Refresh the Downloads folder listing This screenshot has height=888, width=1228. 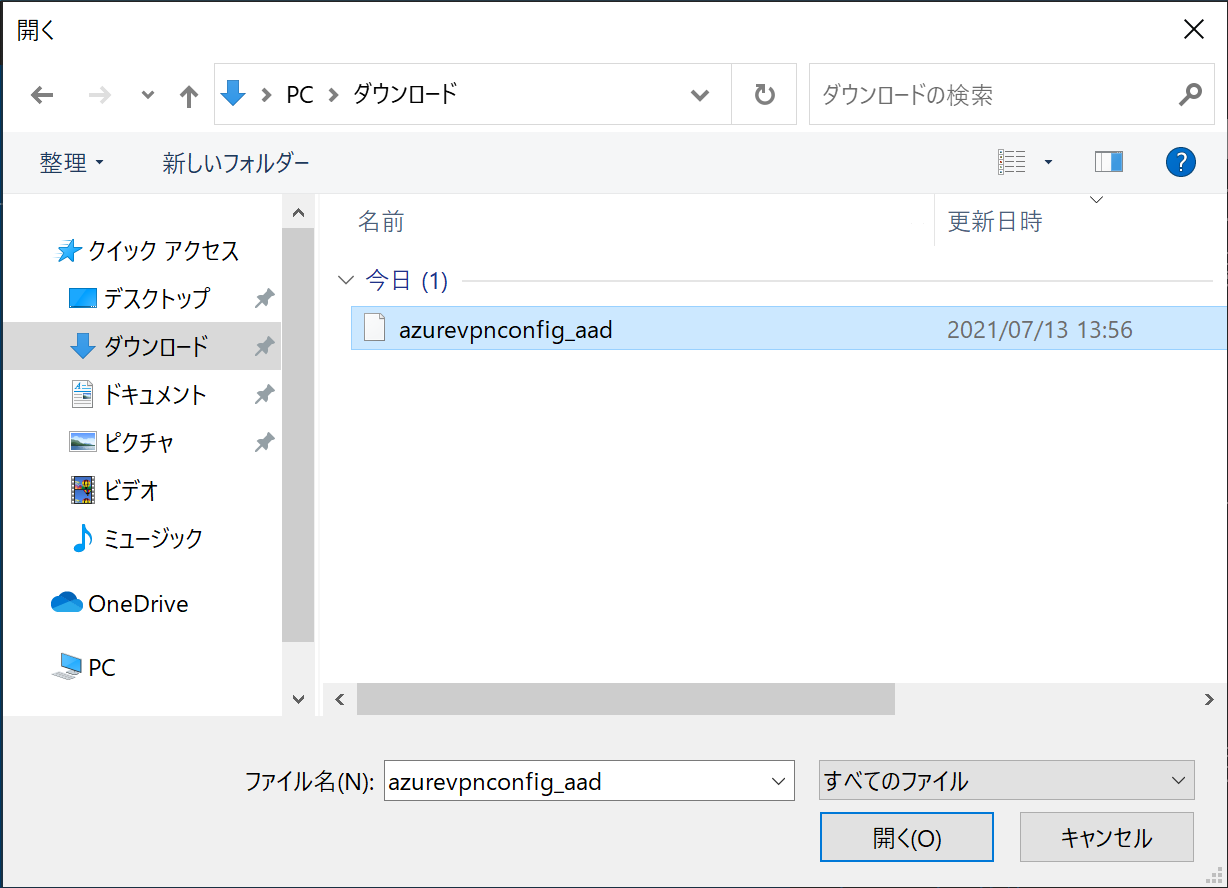[764, 95]
